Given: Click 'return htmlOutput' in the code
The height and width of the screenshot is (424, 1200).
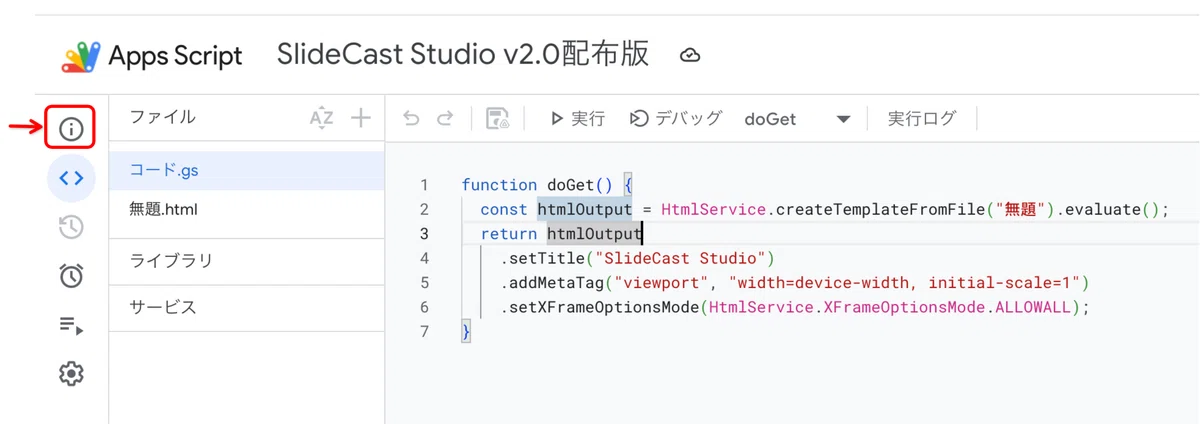Looking at the screenshot, I should coord(560,234).
